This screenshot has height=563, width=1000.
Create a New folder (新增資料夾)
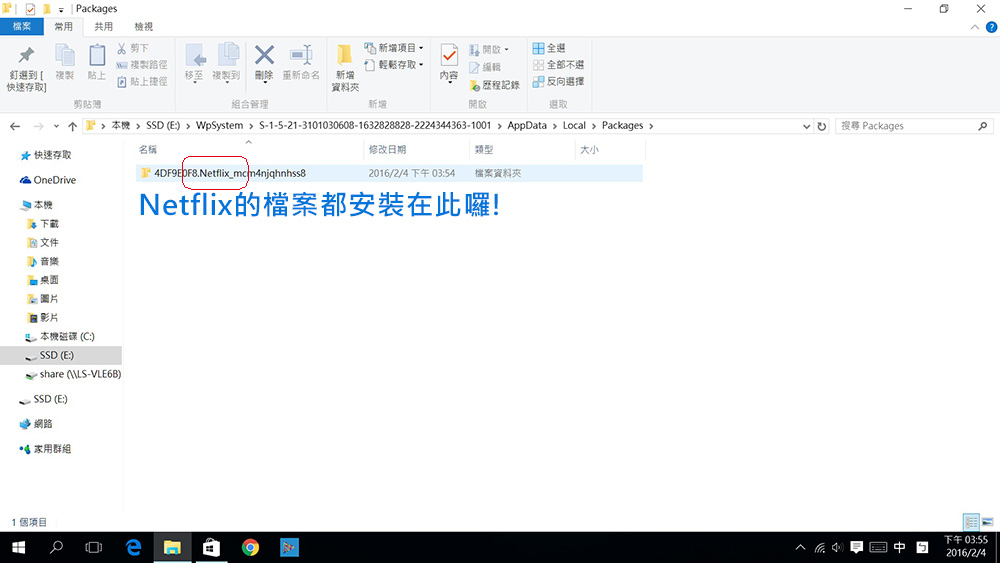(x=345, y=68)
